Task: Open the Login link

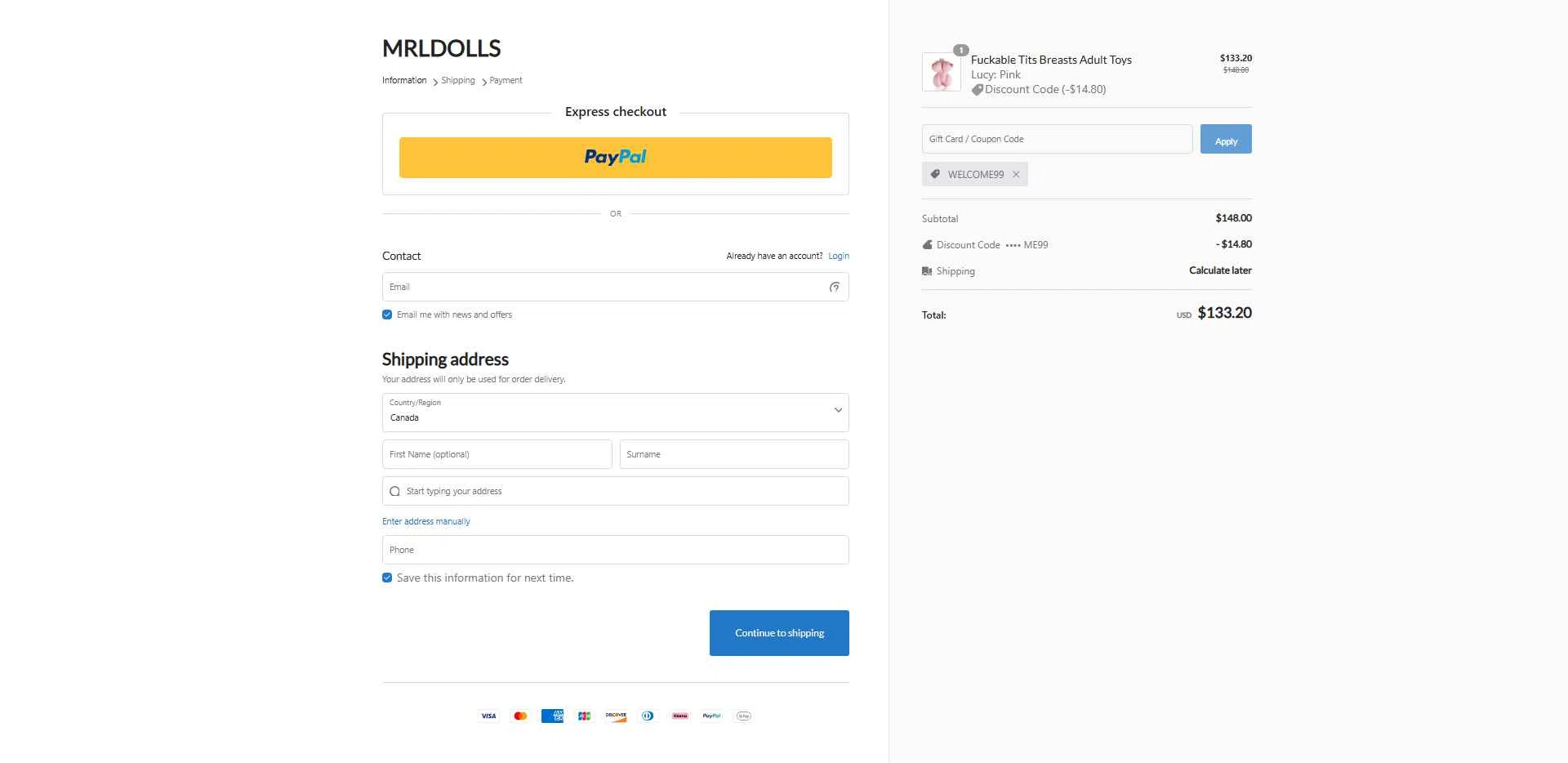Action: click(839, 256)
